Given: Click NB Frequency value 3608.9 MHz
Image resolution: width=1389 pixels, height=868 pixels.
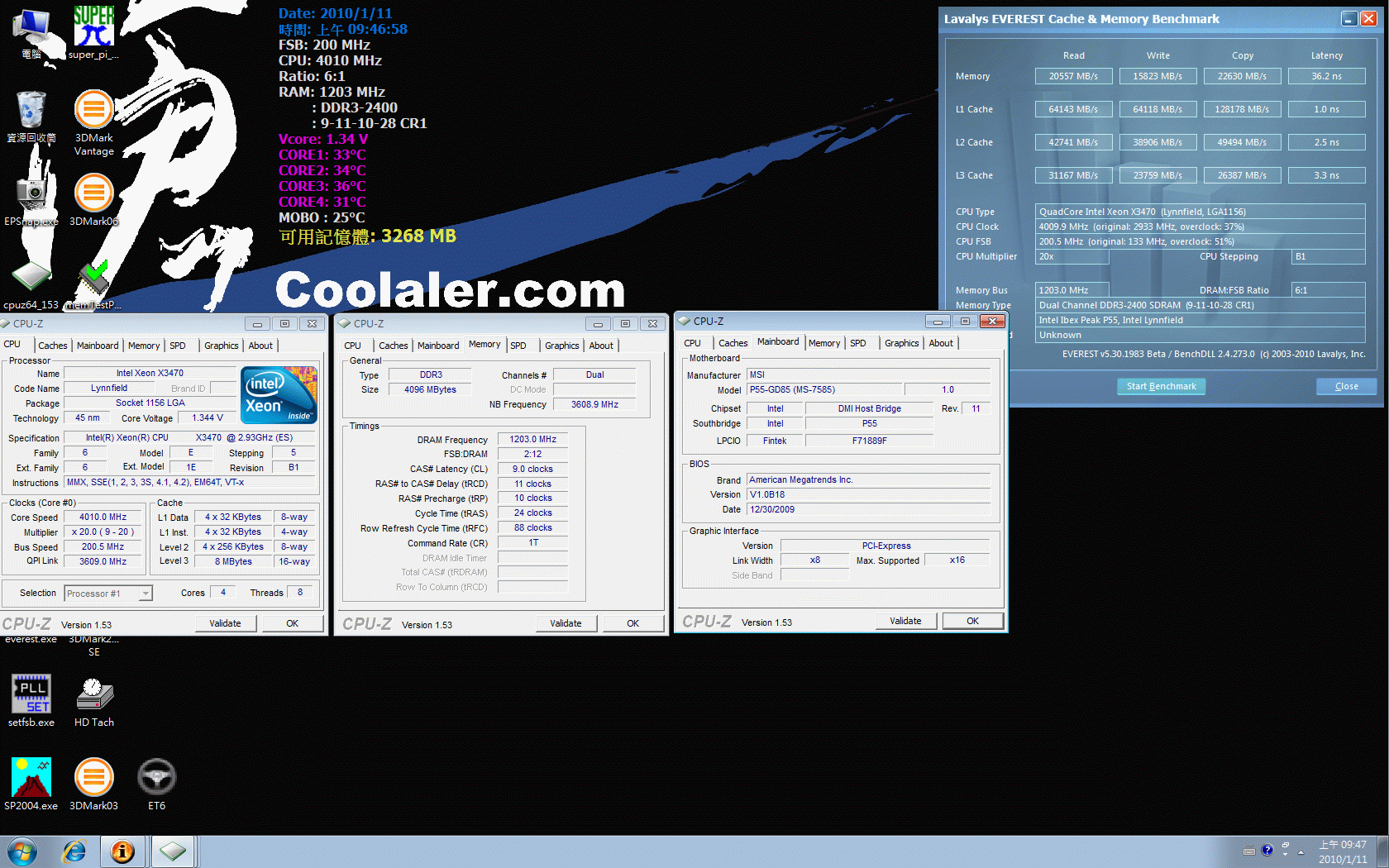Looking at the screenshot, I should [x=594, y=404].
